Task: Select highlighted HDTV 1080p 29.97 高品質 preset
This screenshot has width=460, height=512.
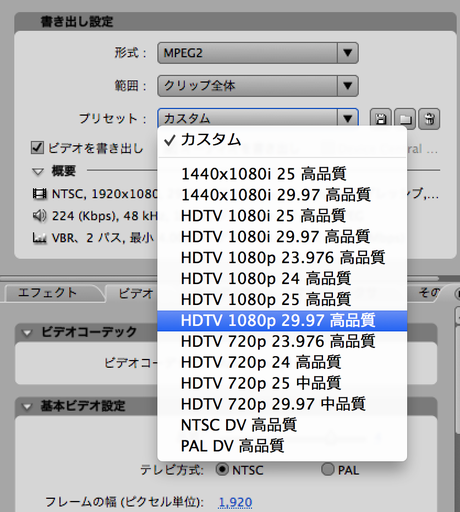Action: [x=282, y=321]
